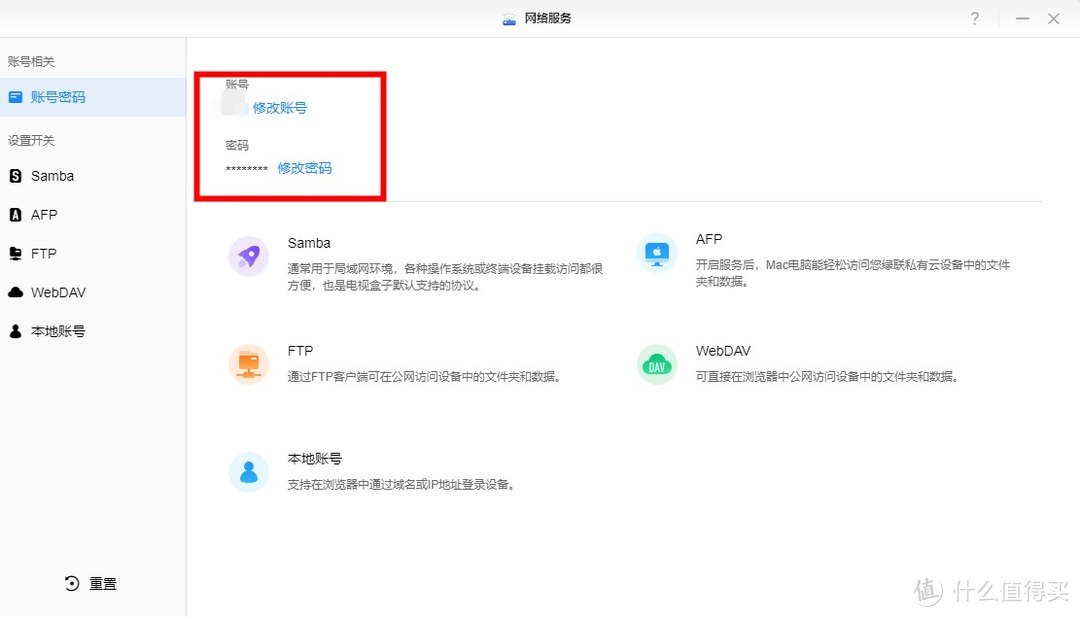Click the blue 本地账号 person icon
The height and width of the screenshot is (617, 1080).
point(248,472)
